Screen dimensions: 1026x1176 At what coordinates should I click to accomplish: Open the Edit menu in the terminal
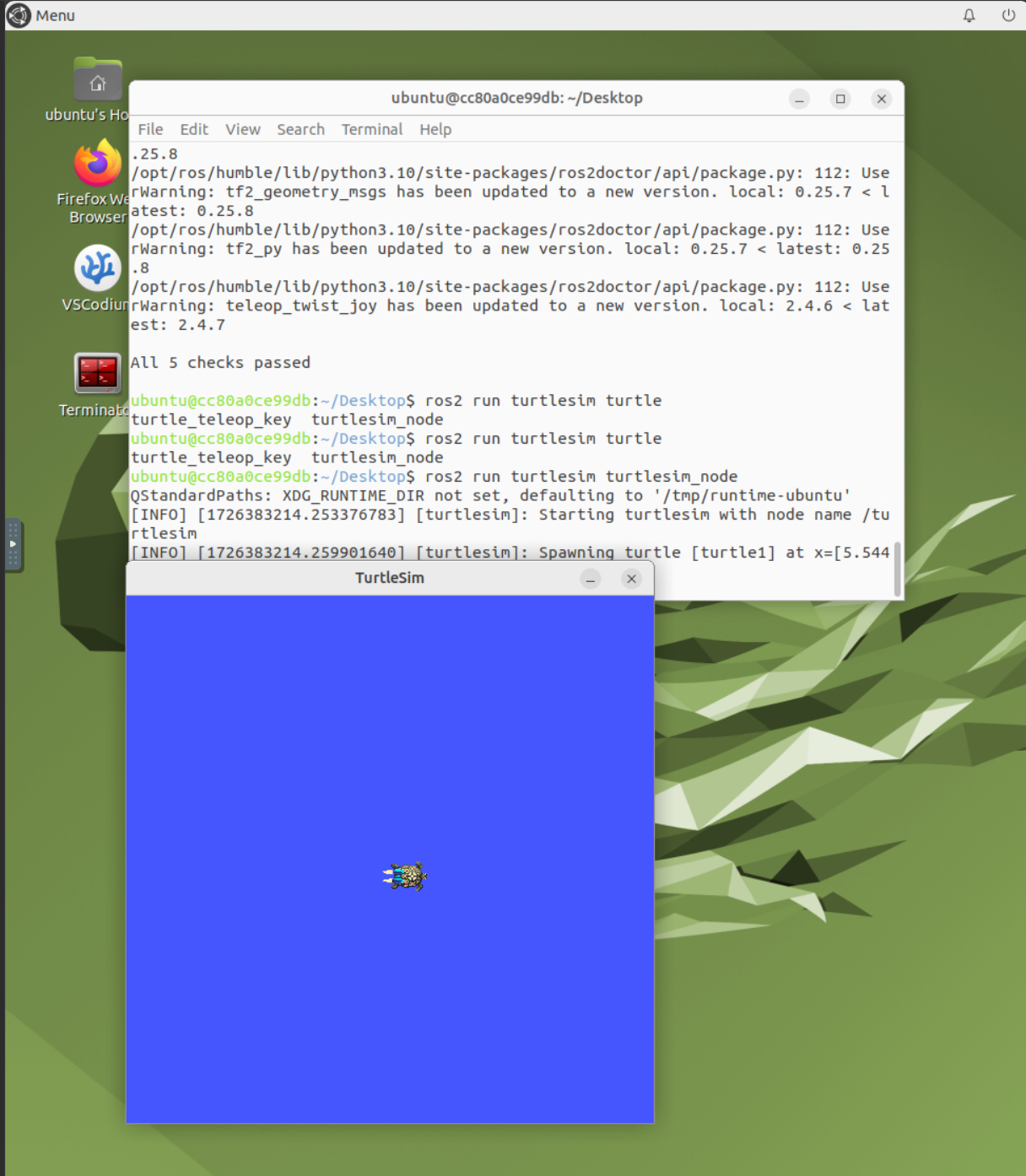(x=193, y=129)
